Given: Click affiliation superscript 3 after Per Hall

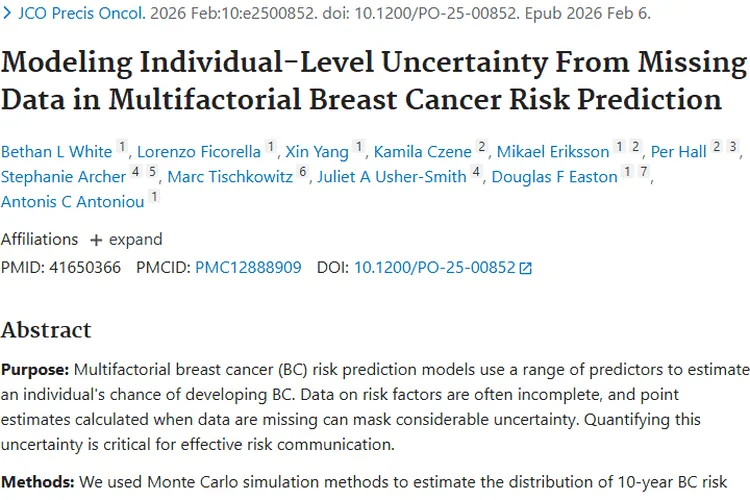Looking at the screenshot, I should (732, 149).
